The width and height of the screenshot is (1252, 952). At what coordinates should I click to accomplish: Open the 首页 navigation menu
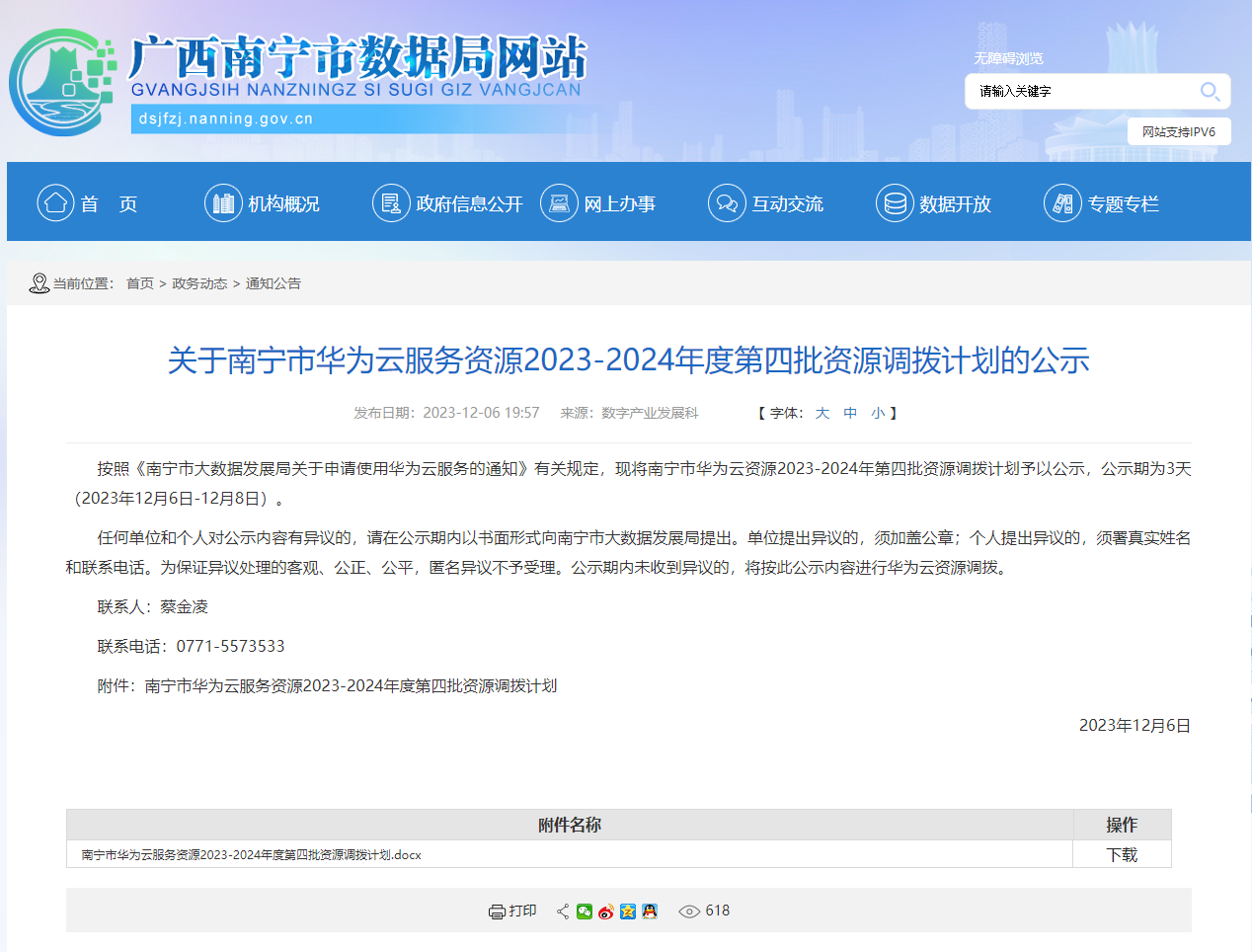pyautogui.click(x=109, y=204)
